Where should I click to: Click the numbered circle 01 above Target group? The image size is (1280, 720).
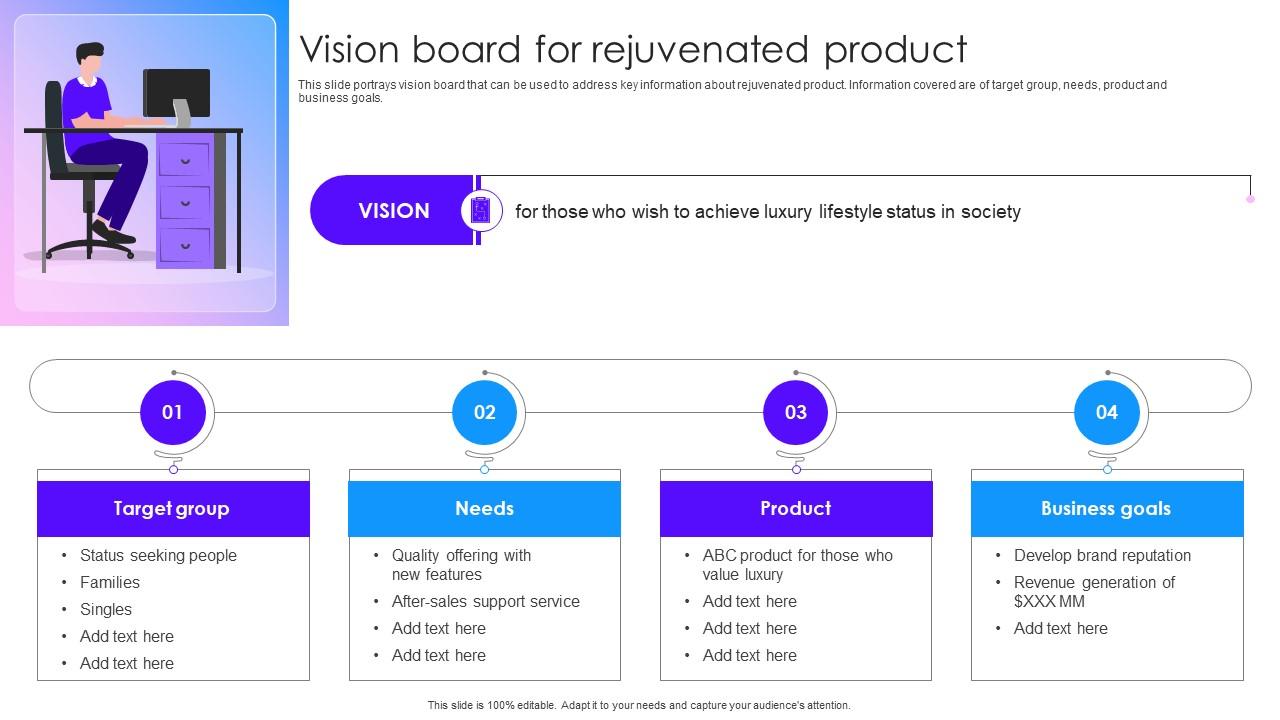(x=174, y=412)
